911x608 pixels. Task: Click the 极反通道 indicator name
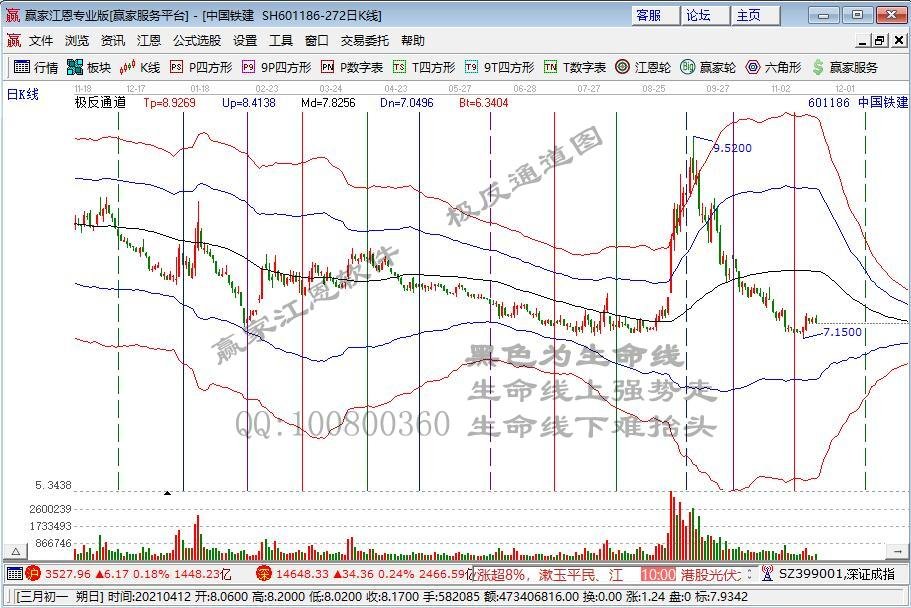[x=101, y=103]
